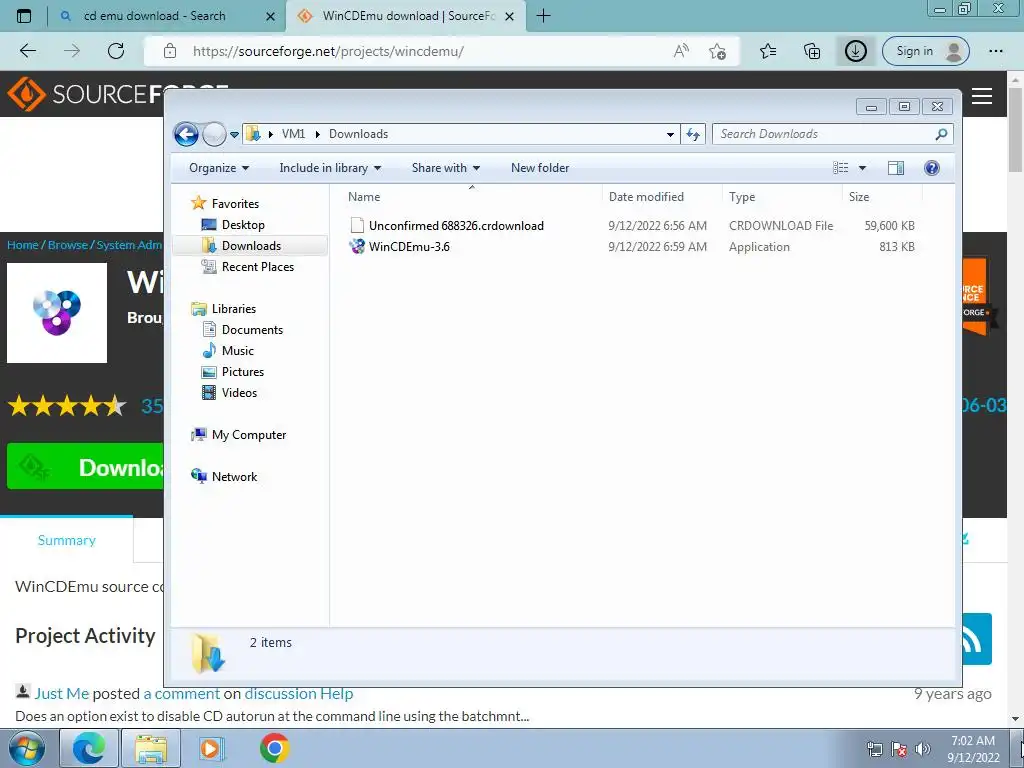This screenshot has height=768, width=1024.
Task: Close the WinCDEmu download SourceForge tab
Action: (510, 16)
